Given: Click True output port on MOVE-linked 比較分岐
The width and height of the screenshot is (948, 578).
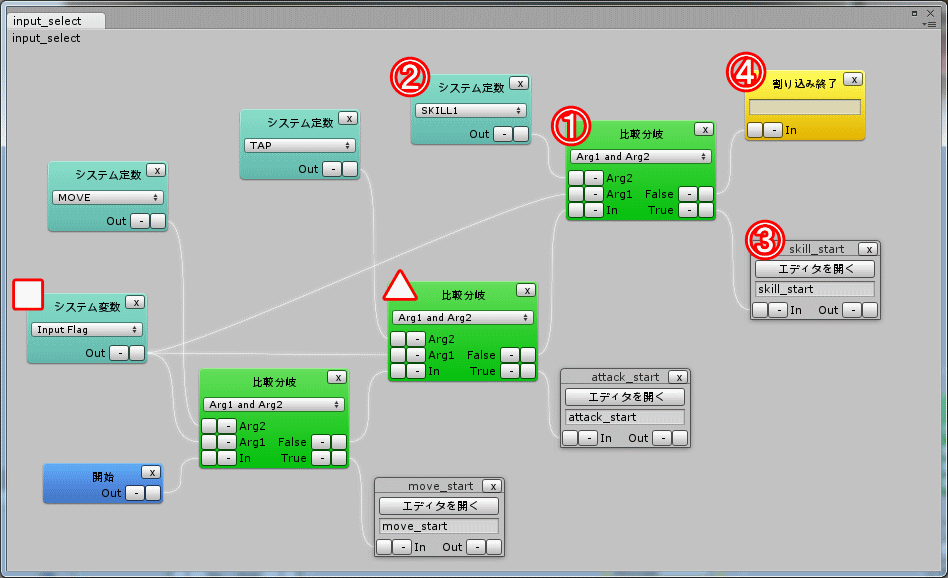Looking at the screenshot, I should pos(339,458).
